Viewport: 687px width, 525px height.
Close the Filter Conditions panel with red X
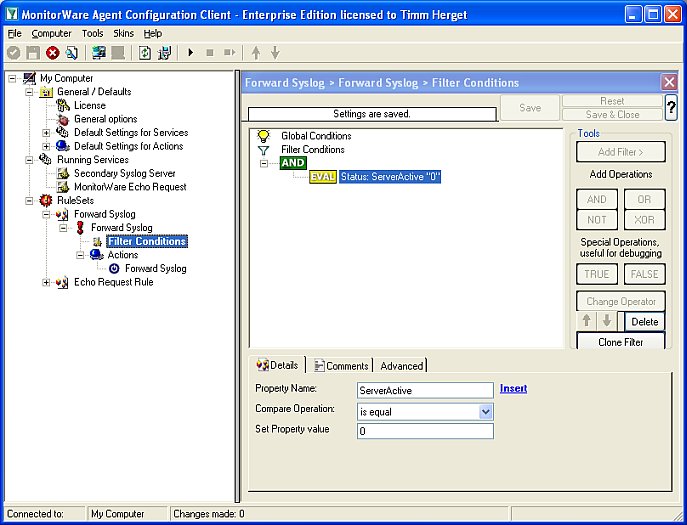[669, 82]
